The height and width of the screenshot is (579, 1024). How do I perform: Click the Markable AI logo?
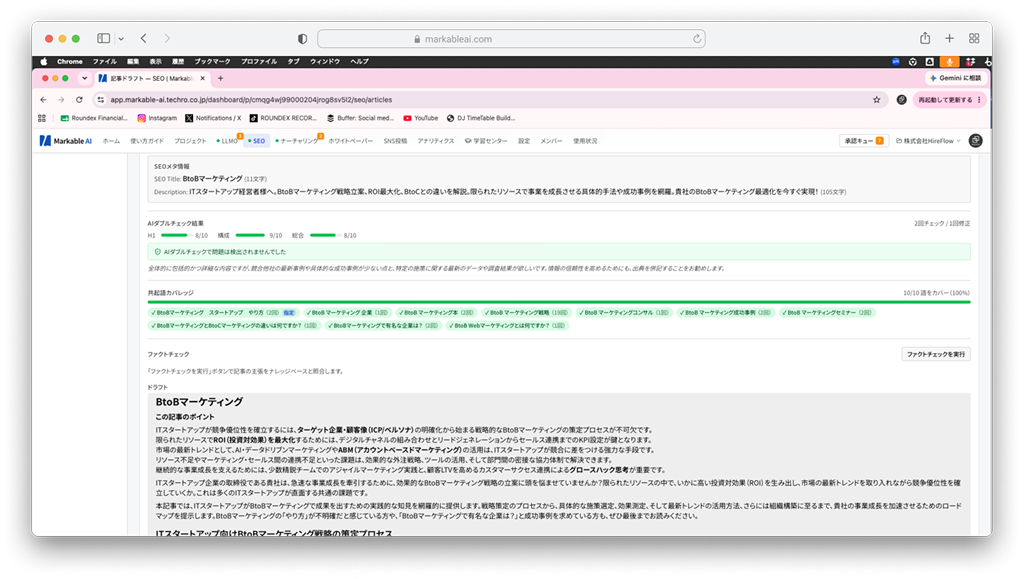click(x=65, y=141)
